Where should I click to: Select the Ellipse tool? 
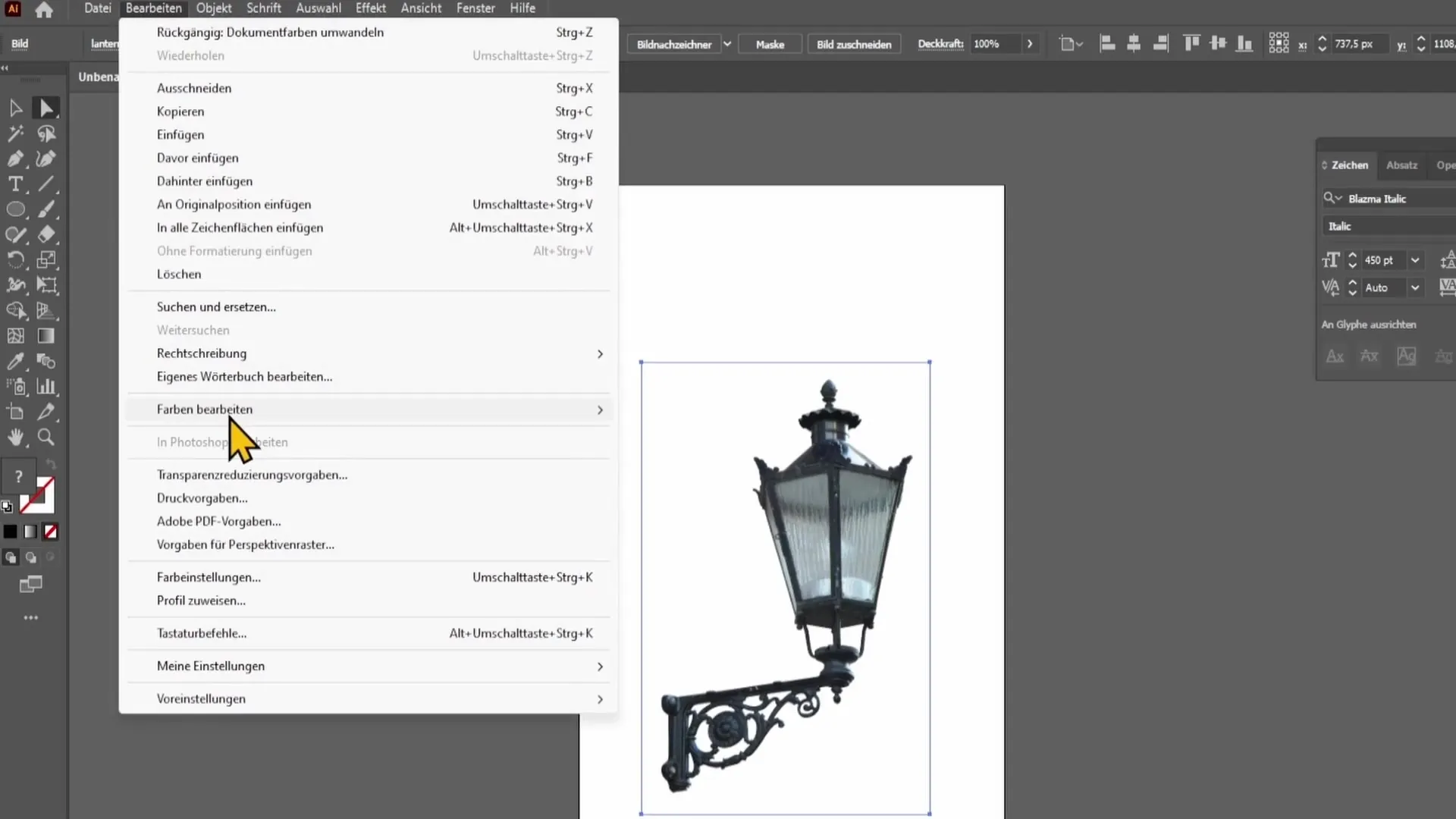[x=15, y=210]
